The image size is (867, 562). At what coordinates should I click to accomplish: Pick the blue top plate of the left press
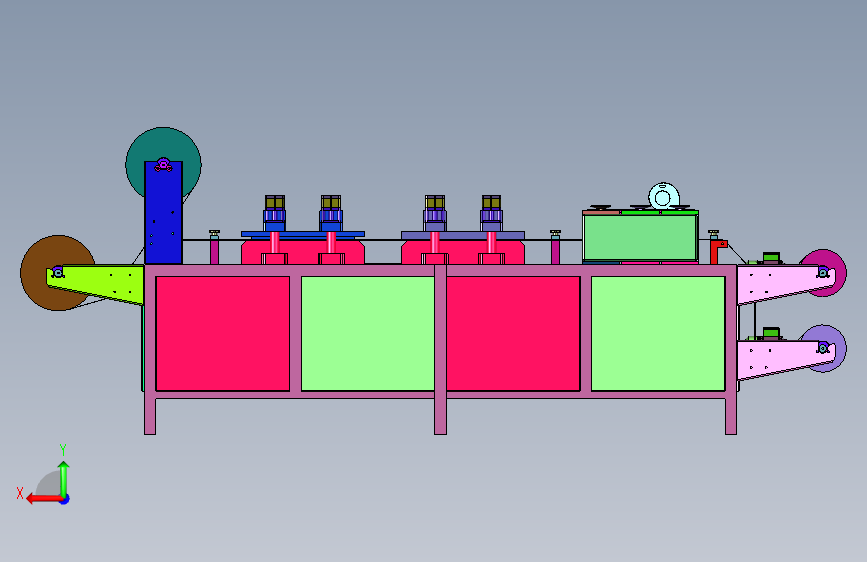click(303, 234)
